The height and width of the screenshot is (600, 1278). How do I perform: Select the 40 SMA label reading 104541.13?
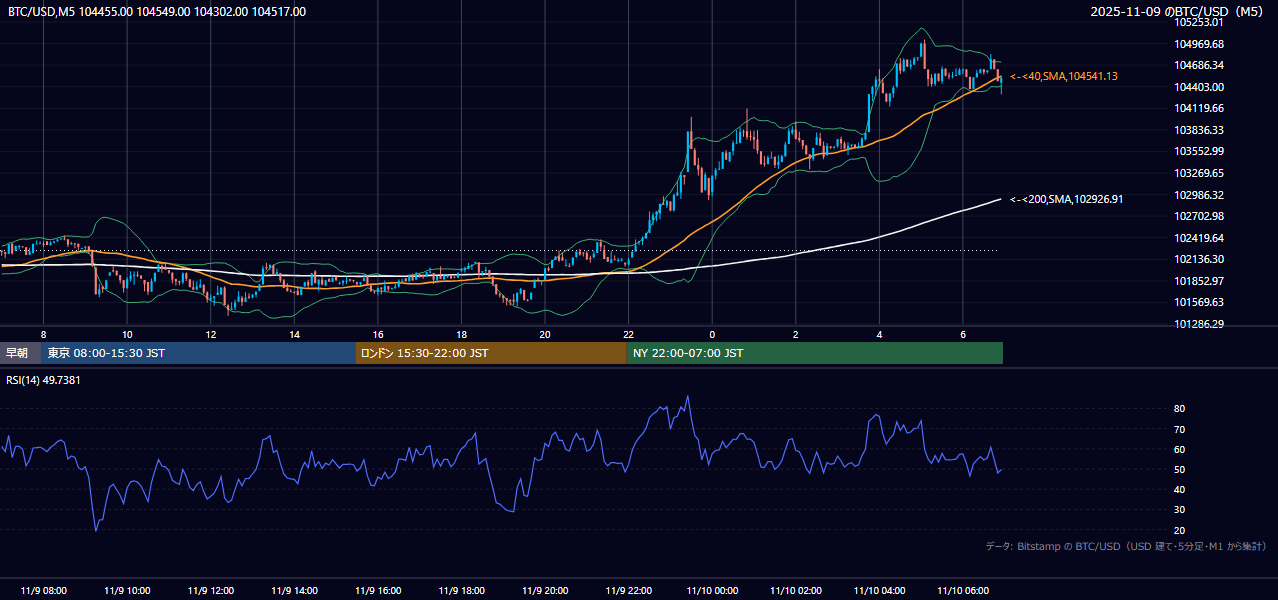(1064, 77)
